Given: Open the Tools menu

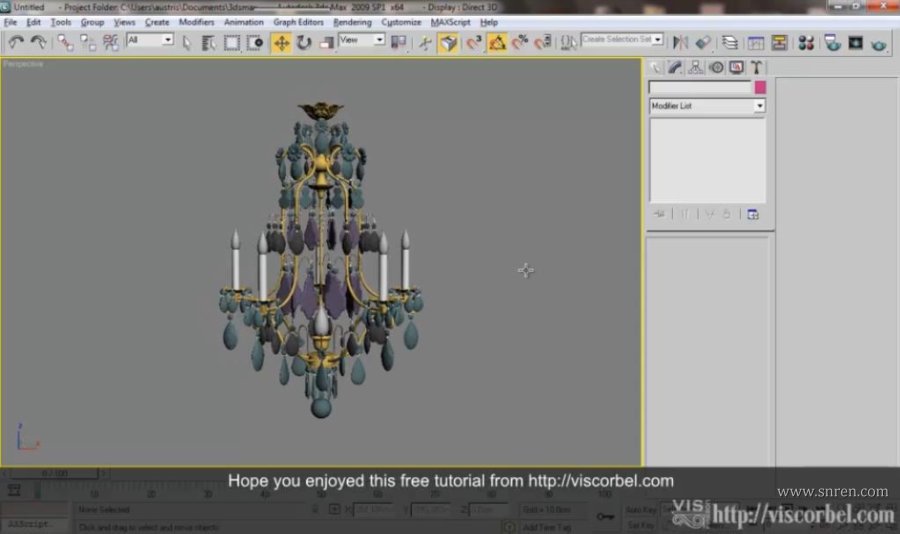Looking at the screenshot, I should (x=61, y=22).
